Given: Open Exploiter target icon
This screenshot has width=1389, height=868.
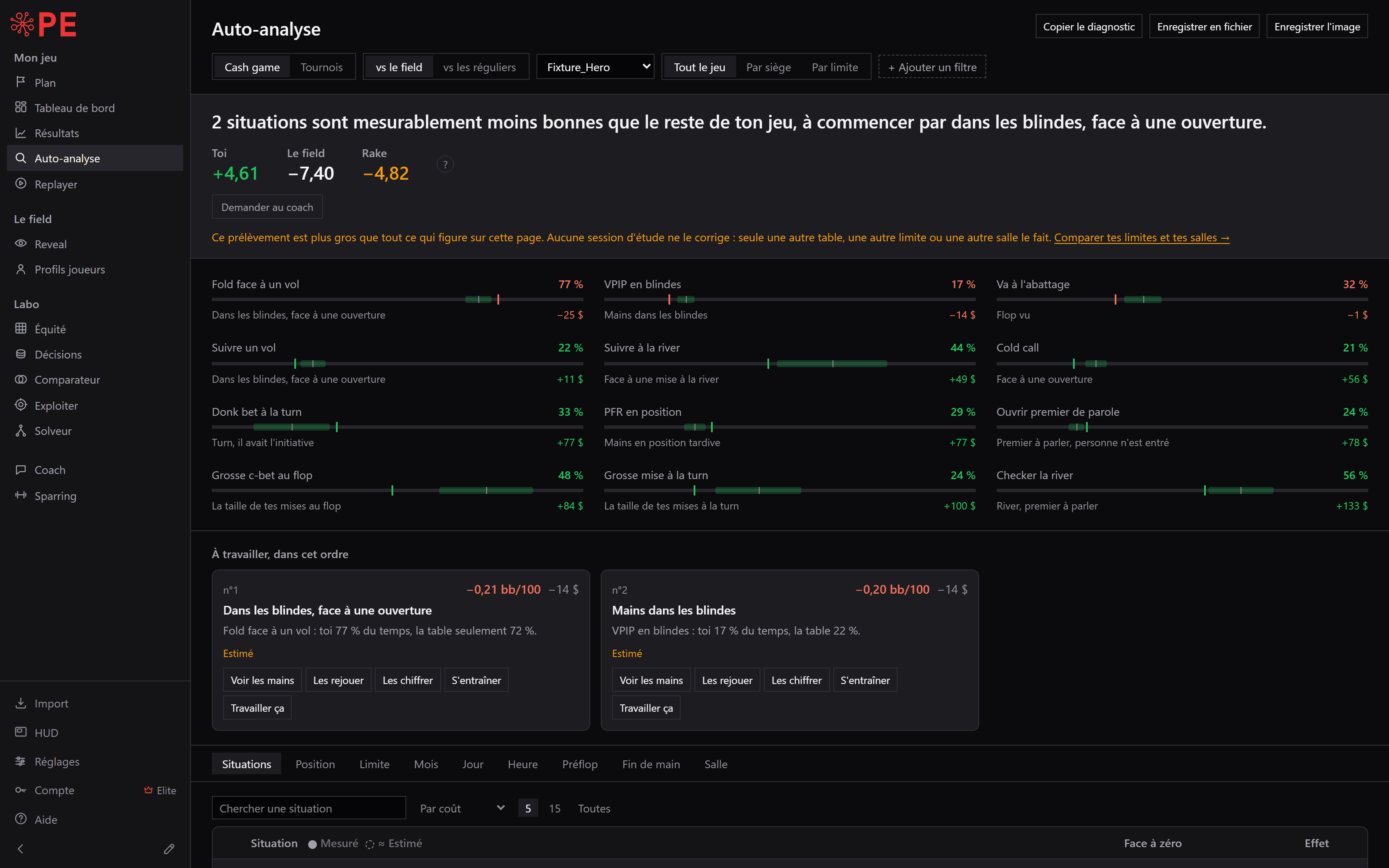Looking at the screenshot, I should (x=21, y=405).
